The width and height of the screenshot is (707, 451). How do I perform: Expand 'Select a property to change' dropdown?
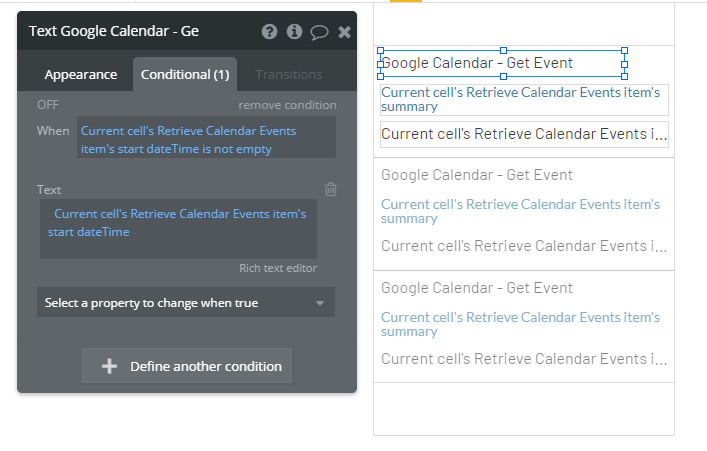(x=186, y=302)
